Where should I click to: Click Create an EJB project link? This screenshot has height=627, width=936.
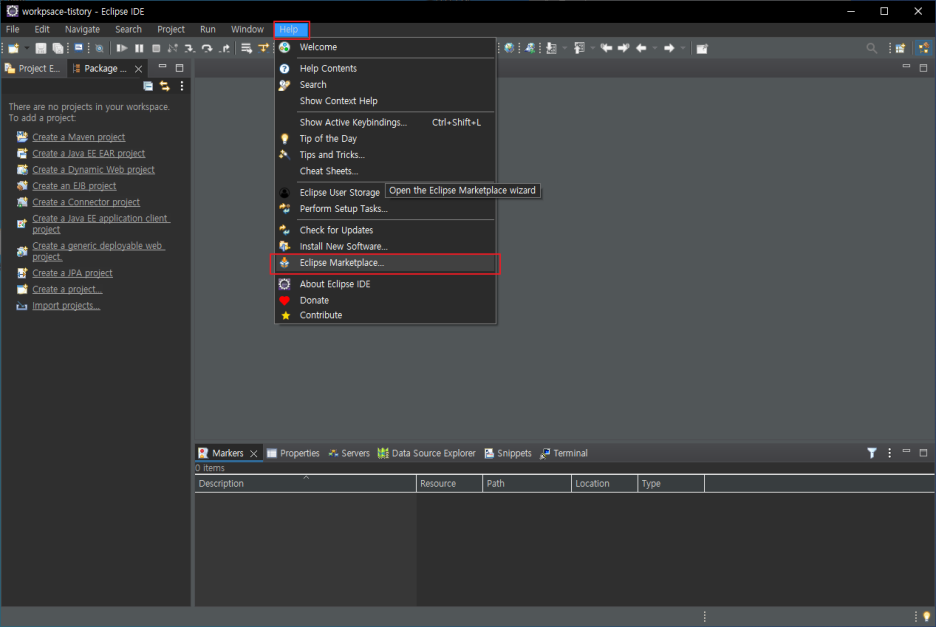(x=74, y=186)
